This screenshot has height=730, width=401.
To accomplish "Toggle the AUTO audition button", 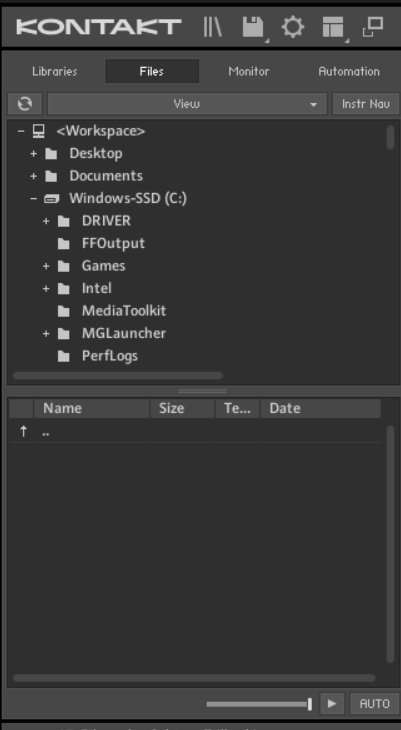I will coord(375,703).
